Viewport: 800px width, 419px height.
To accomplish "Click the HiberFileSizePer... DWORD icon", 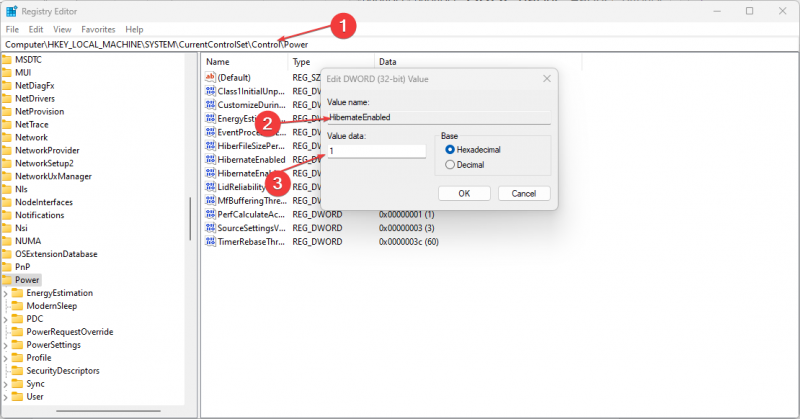I will [210, 145].
